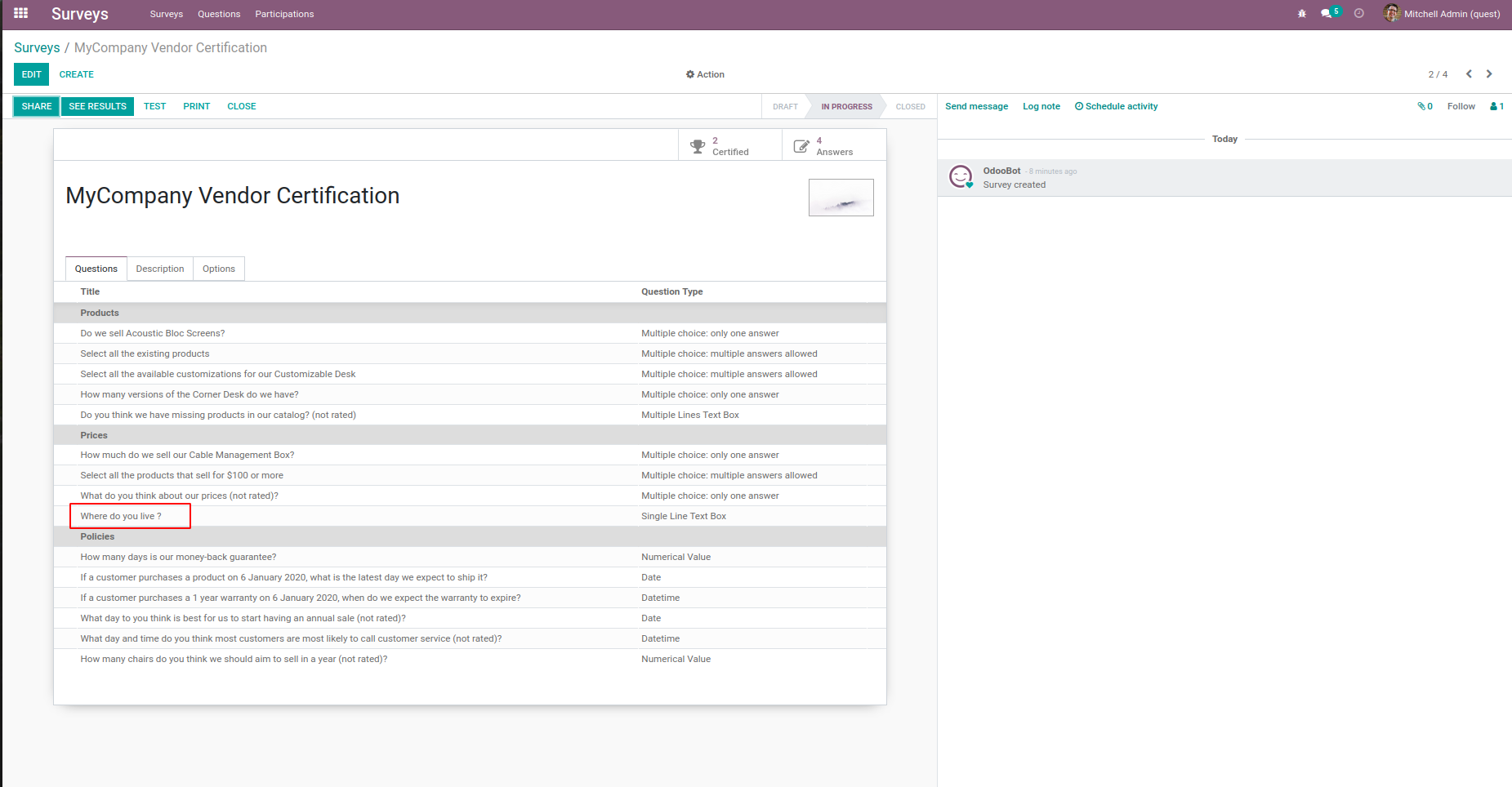Set status to Draft stage
Image resolution: width=1512 pixels, height=787 pixels.
point(785,107)
